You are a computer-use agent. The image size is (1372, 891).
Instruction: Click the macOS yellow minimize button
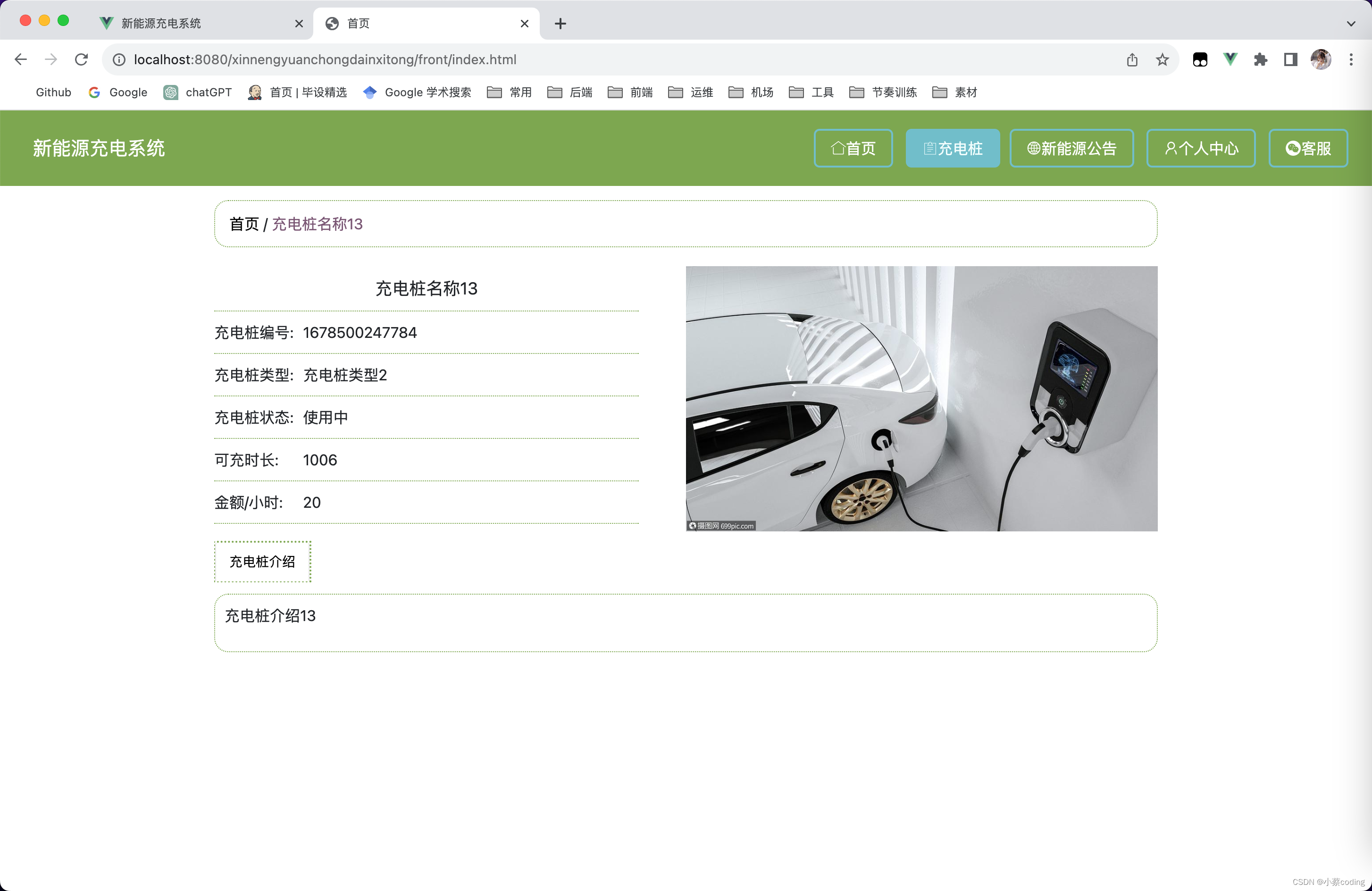point(44,21)
